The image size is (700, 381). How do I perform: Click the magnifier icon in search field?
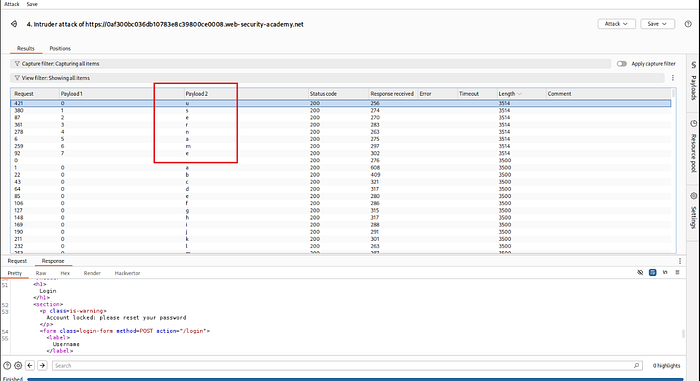point(636,365)
